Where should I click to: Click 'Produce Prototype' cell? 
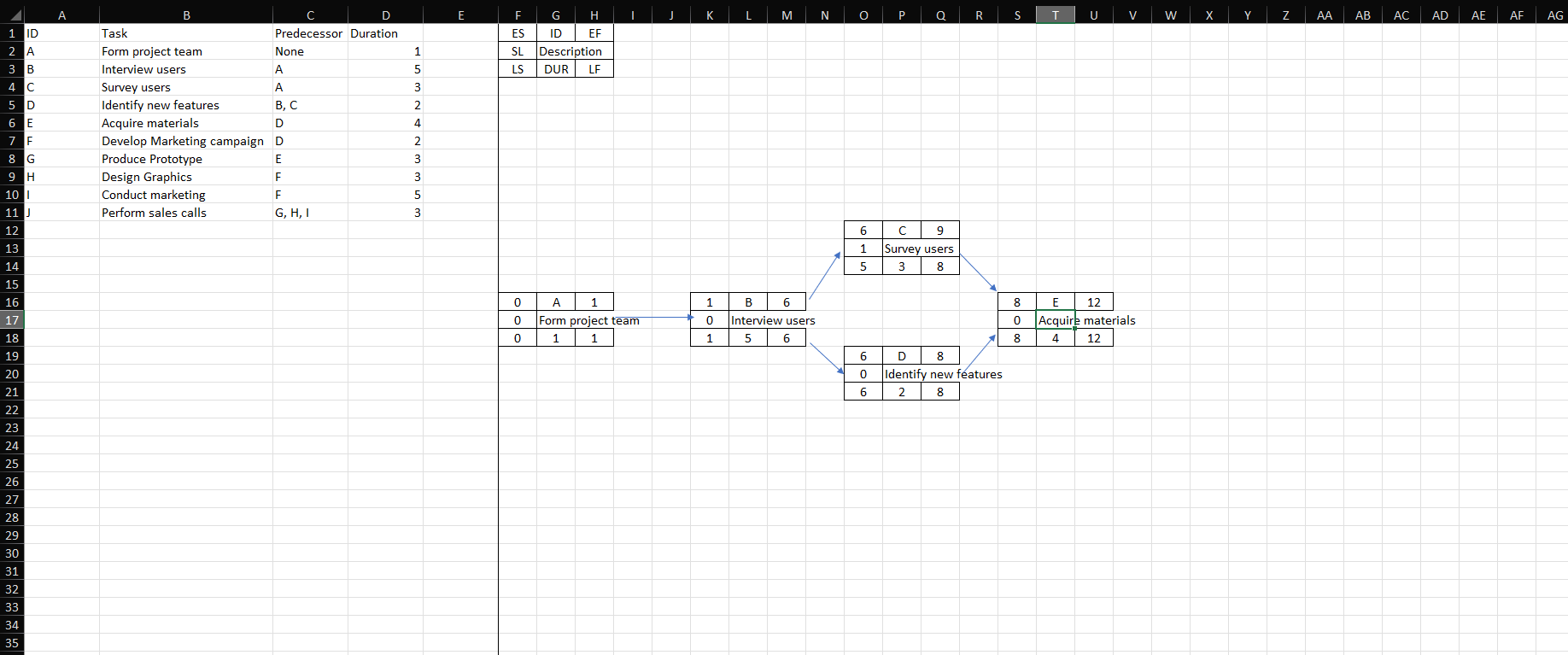click(x=186, y=159)
